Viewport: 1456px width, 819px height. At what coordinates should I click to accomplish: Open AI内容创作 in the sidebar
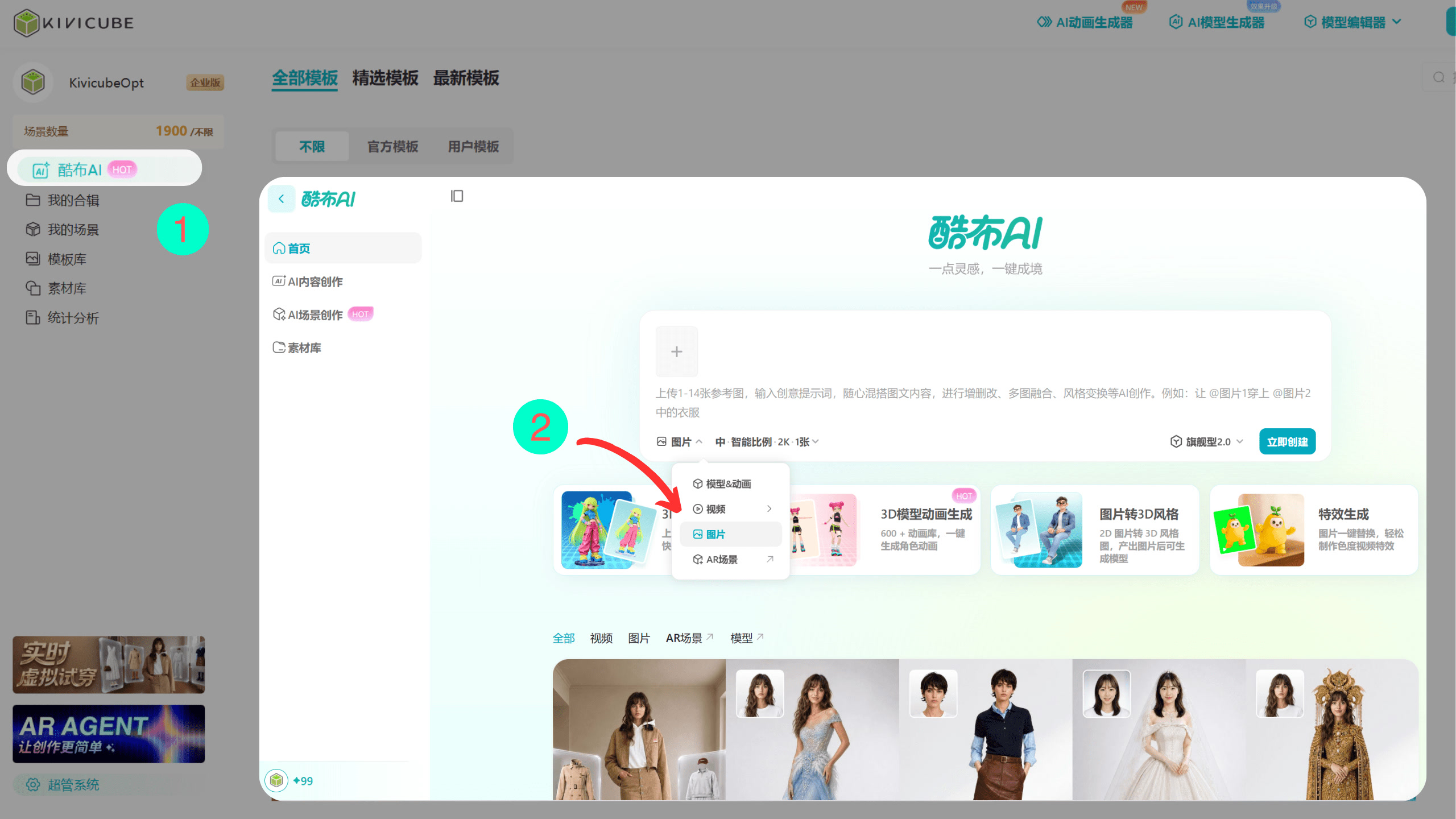pos(308,282)
